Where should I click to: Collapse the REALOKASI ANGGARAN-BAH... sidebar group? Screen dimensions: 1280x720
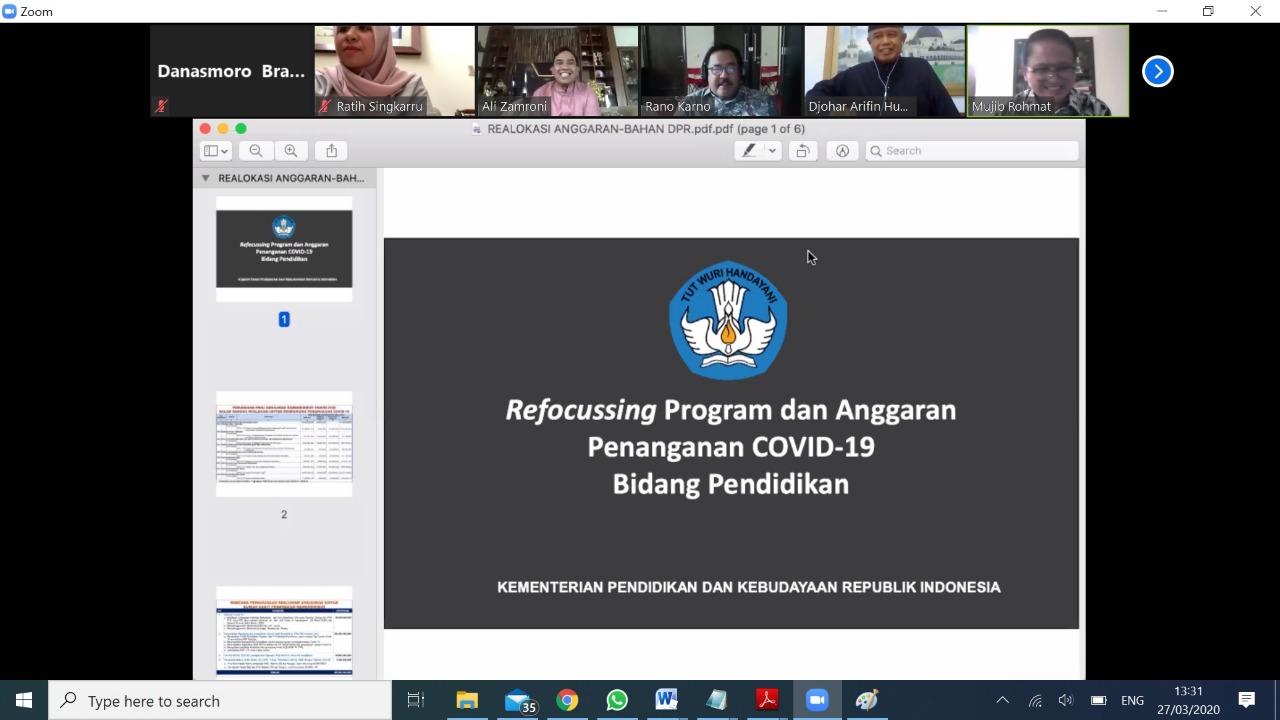206,178
